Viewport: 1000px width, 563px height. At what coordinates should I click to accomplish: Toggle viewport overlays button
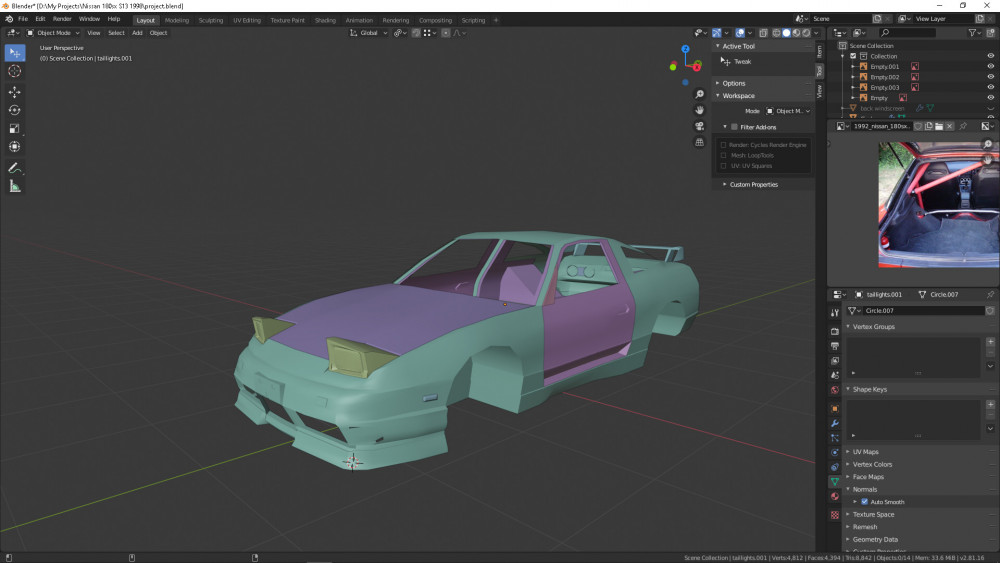[739, 33]
